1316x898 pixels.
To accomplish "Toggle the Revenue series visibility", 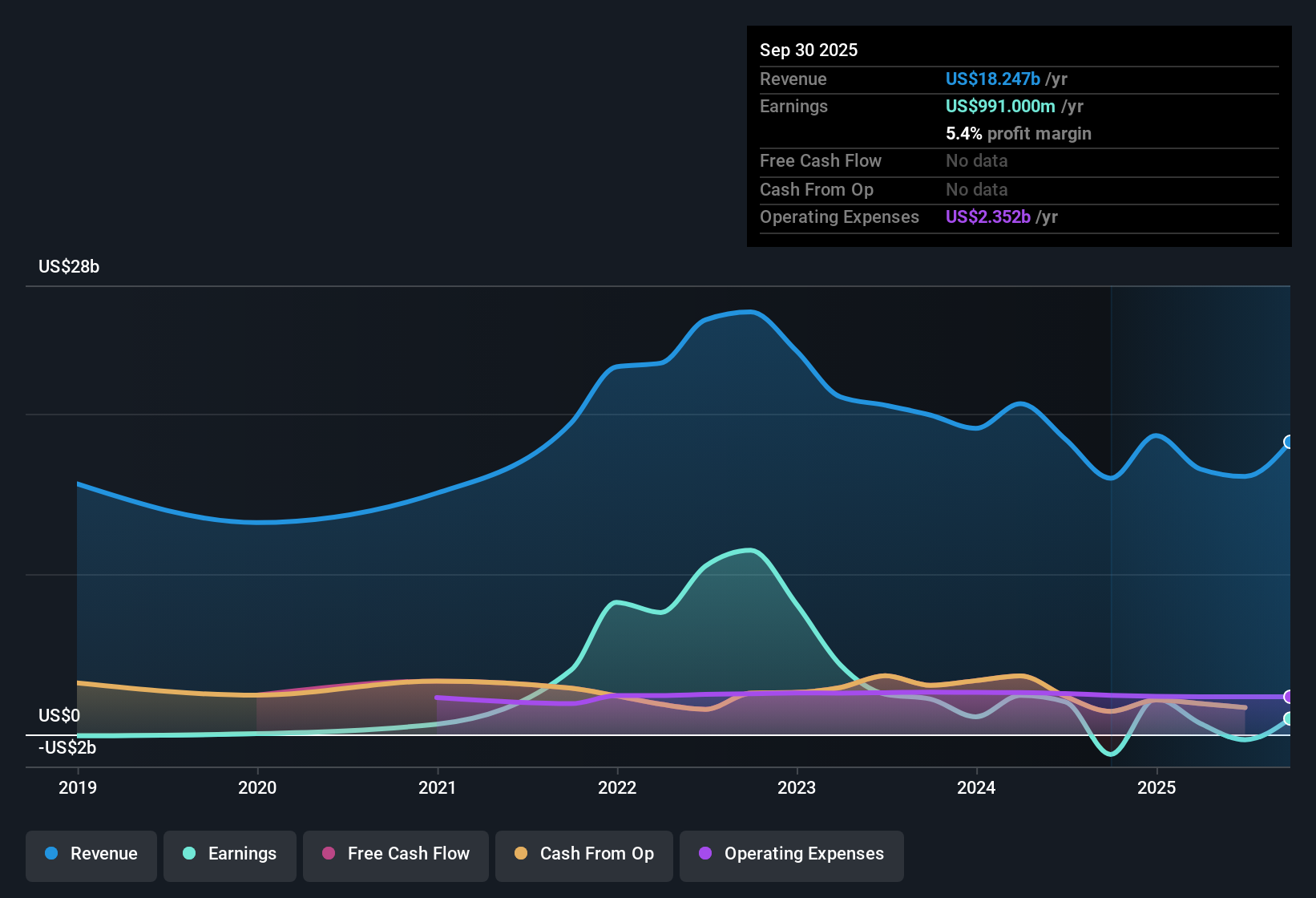I will [x=91, y=854].
